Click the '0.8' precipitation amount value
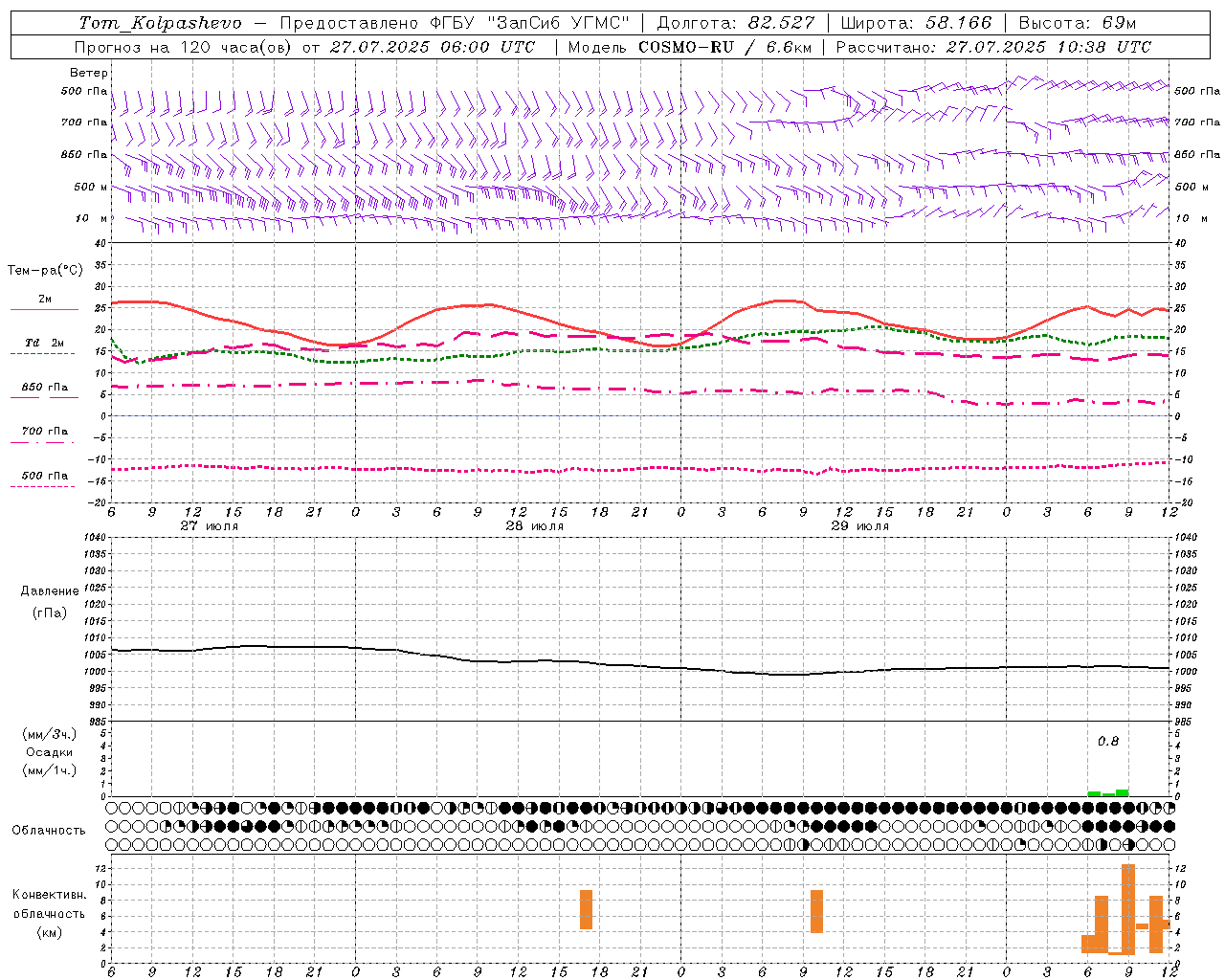Viewport: 1225px width, 980px height. click(1107, 742)
